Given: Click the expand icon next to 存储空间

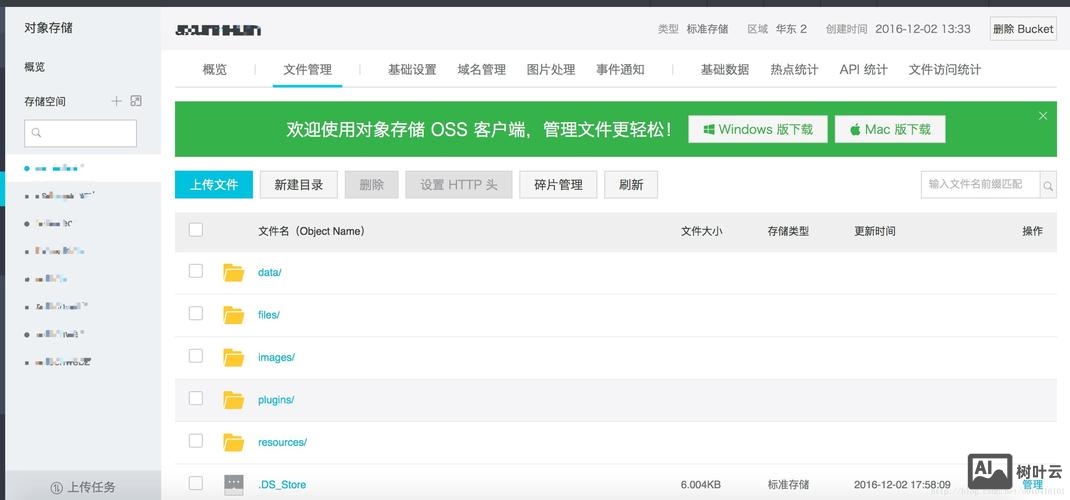Looking at the screenshot, I should pyautogui.click(x=136, y=101).
